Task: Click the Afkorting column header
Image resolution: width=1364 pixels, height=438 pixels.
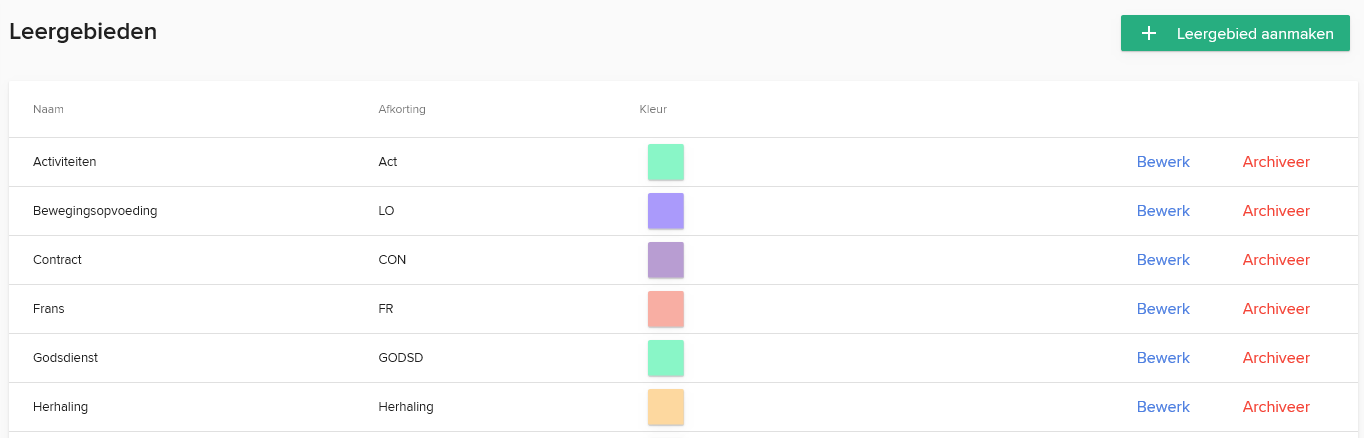Action: point(402,109)
